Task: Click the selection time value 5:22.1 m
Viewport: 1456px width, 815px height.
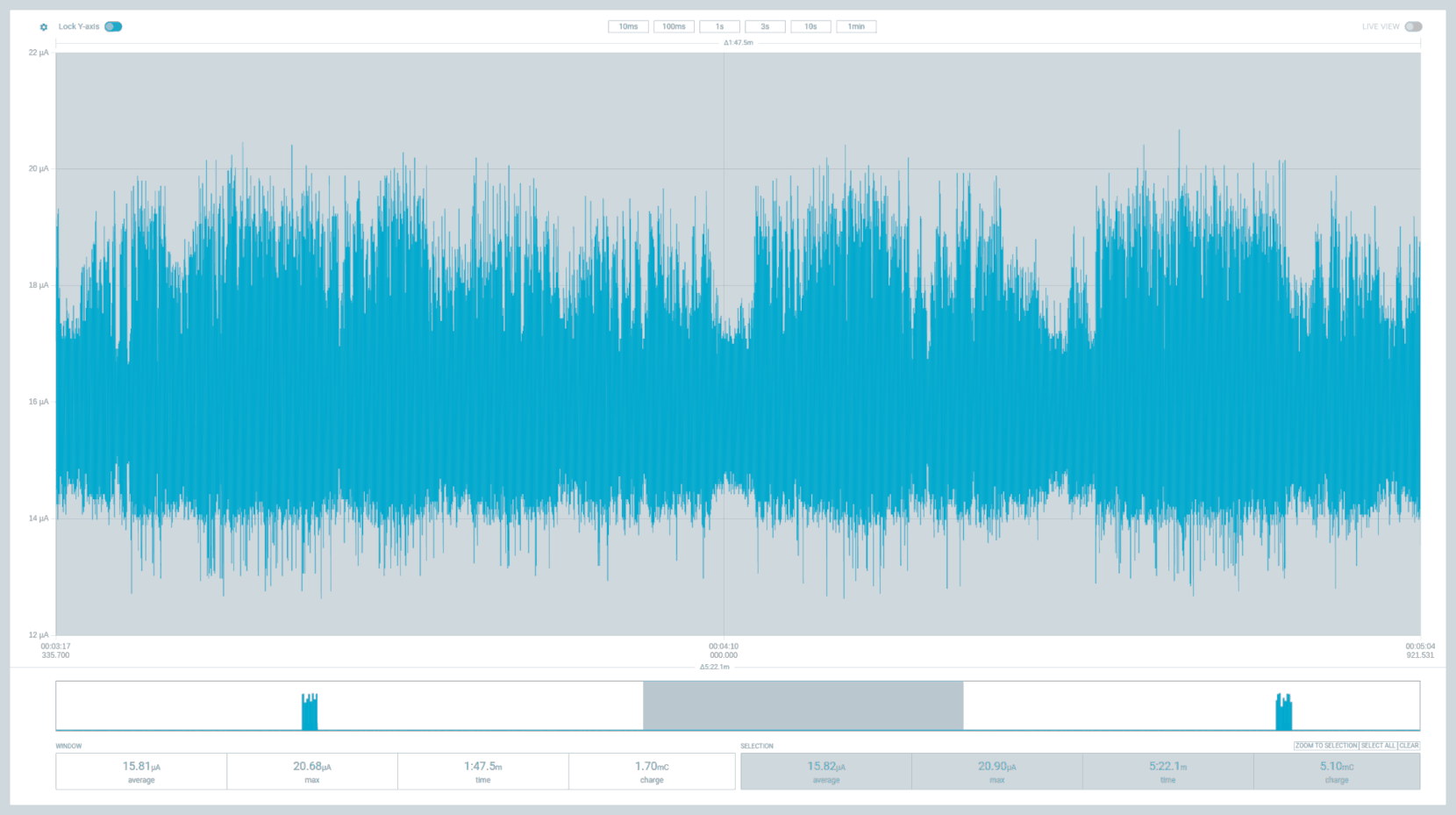Action: 1168,767
